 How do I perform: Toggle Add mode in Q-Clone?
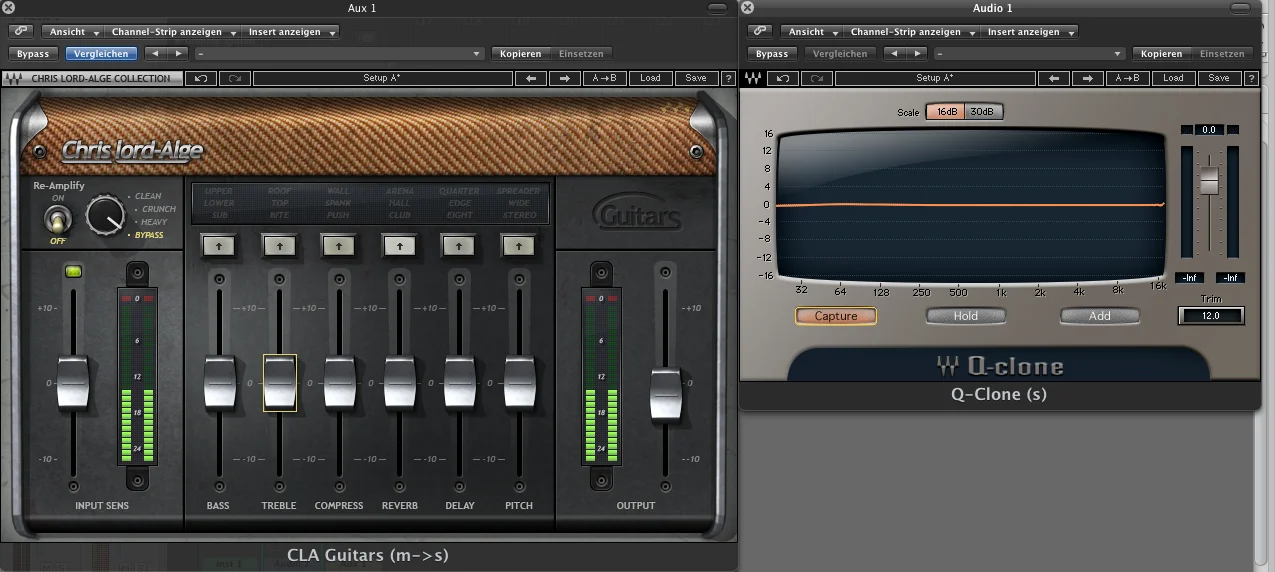tap(1100, 316)
